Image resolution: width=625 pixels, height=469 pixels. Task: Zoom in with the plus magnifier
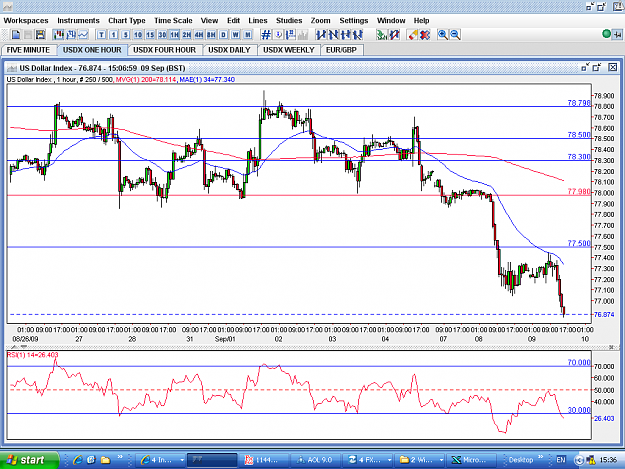(x=443, y=35)
